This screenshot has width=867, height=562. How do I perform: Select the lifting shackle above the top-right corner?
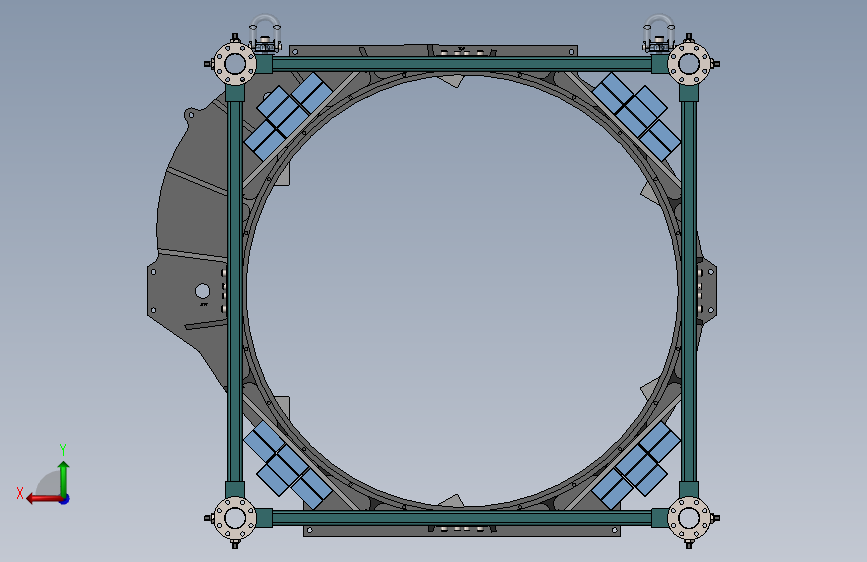659,32
